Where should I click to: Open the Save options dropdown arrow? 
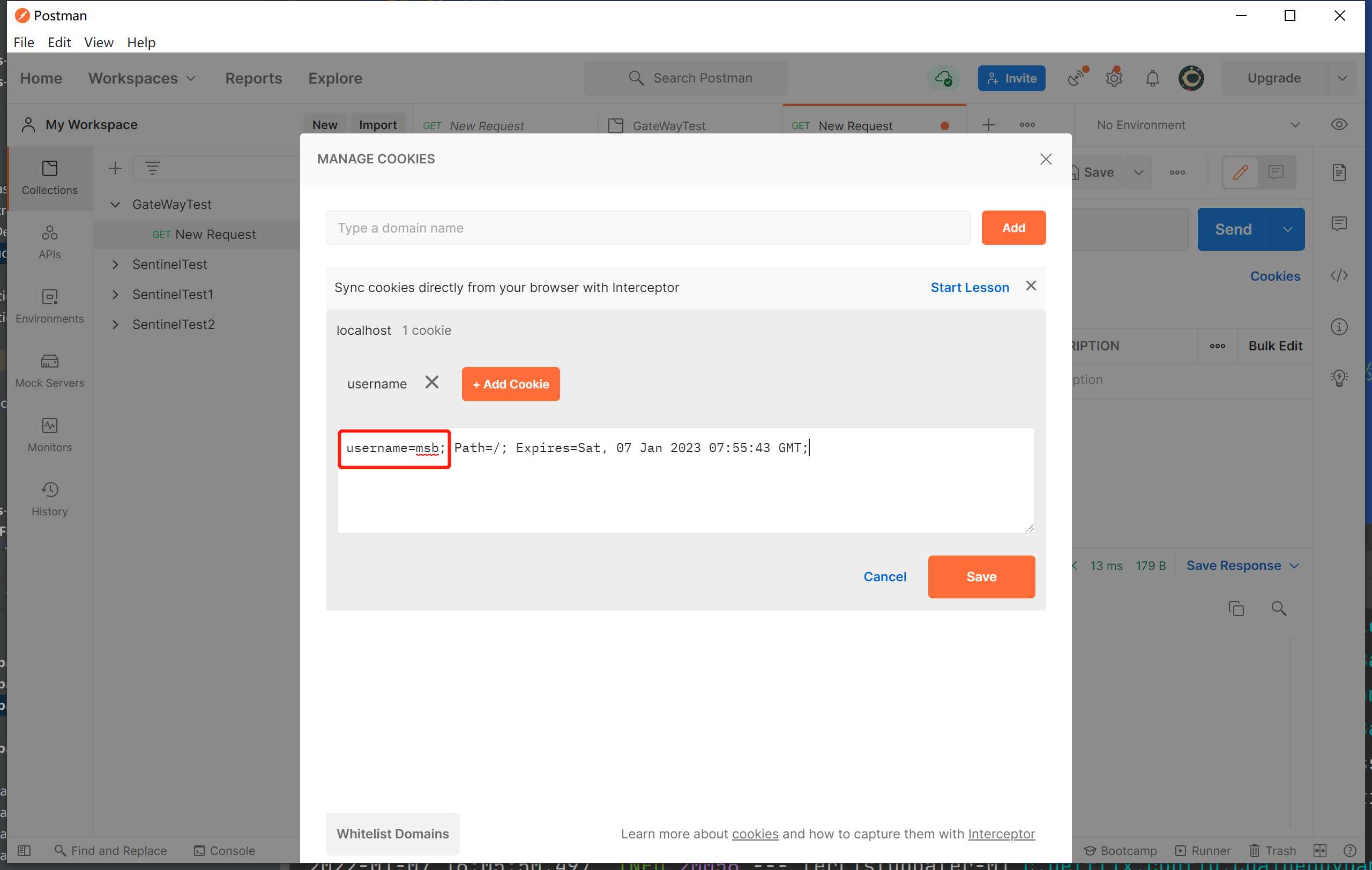(x=1138, y=172)
